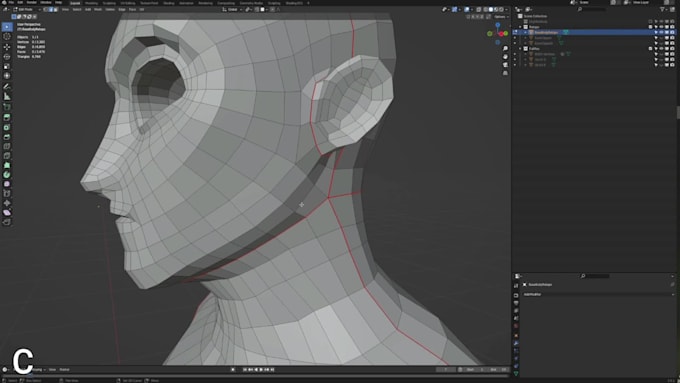The width and height of the screenshot is (680, 383).
Task: Select the Rip Region tool
Action: click(7, 222)
